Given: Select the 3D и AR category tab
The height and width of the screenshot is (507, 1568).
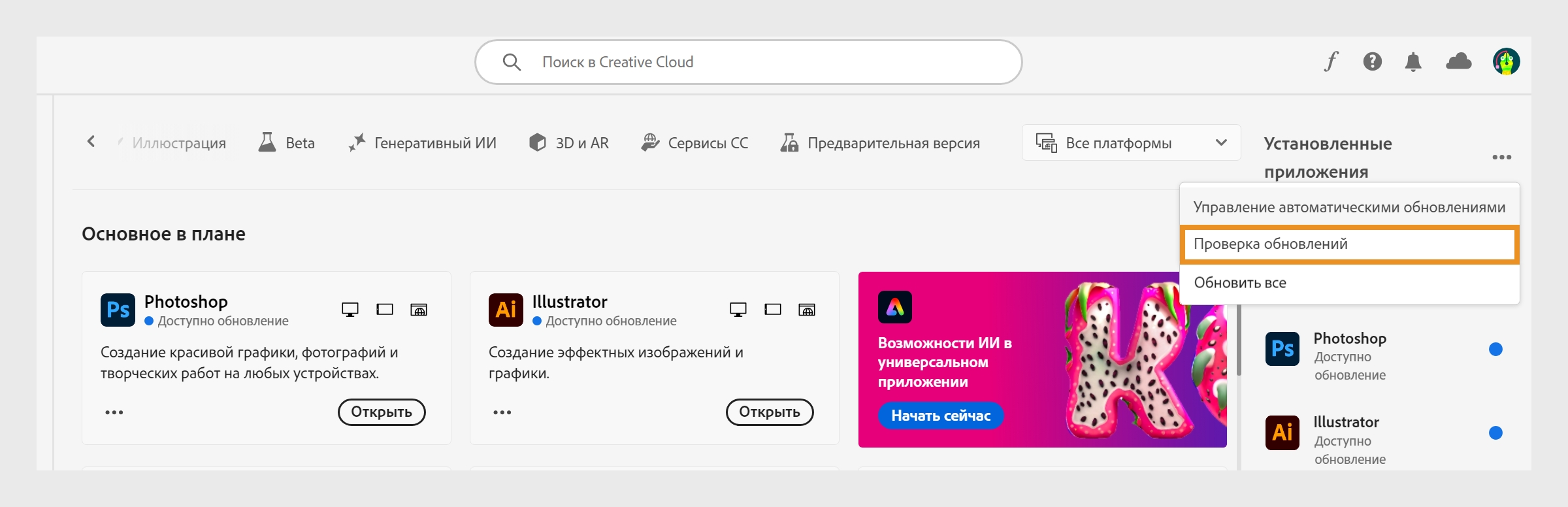Looking at the screenshot, I should [569, 143].
